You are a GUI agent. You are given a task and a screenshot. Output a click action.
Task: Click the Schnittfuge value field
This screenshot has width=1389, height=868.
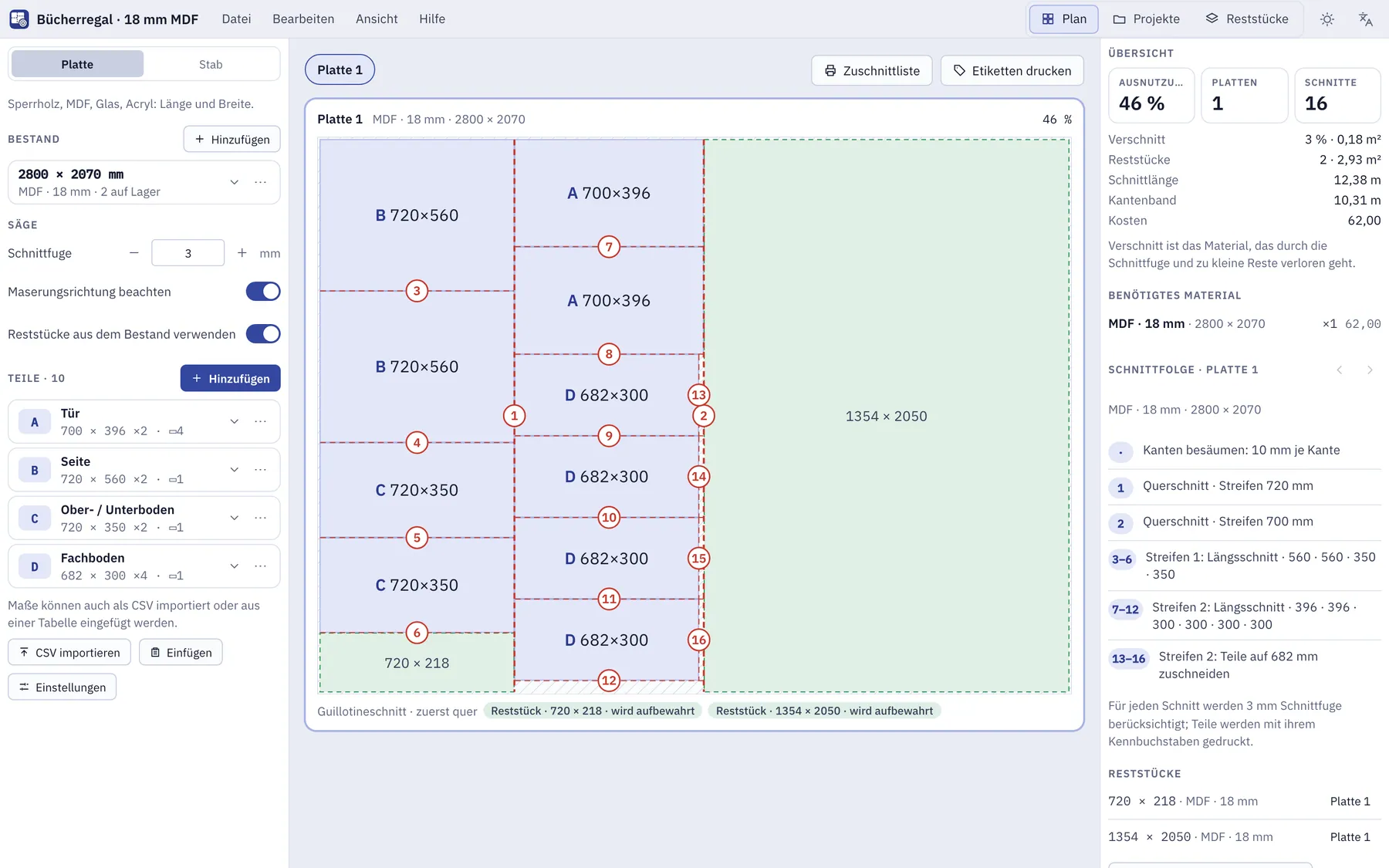coord(188,253)
